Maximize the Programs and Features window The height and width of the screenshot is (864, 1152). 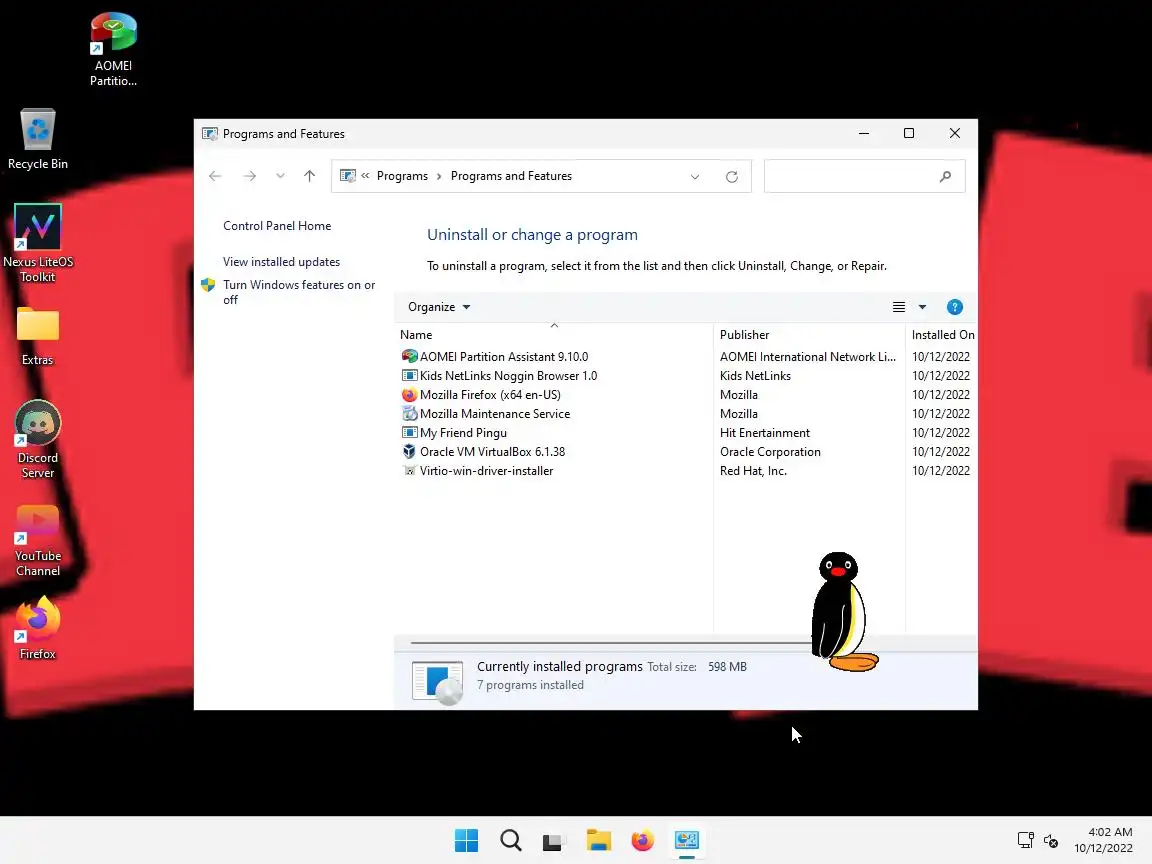tap(909, 133)
